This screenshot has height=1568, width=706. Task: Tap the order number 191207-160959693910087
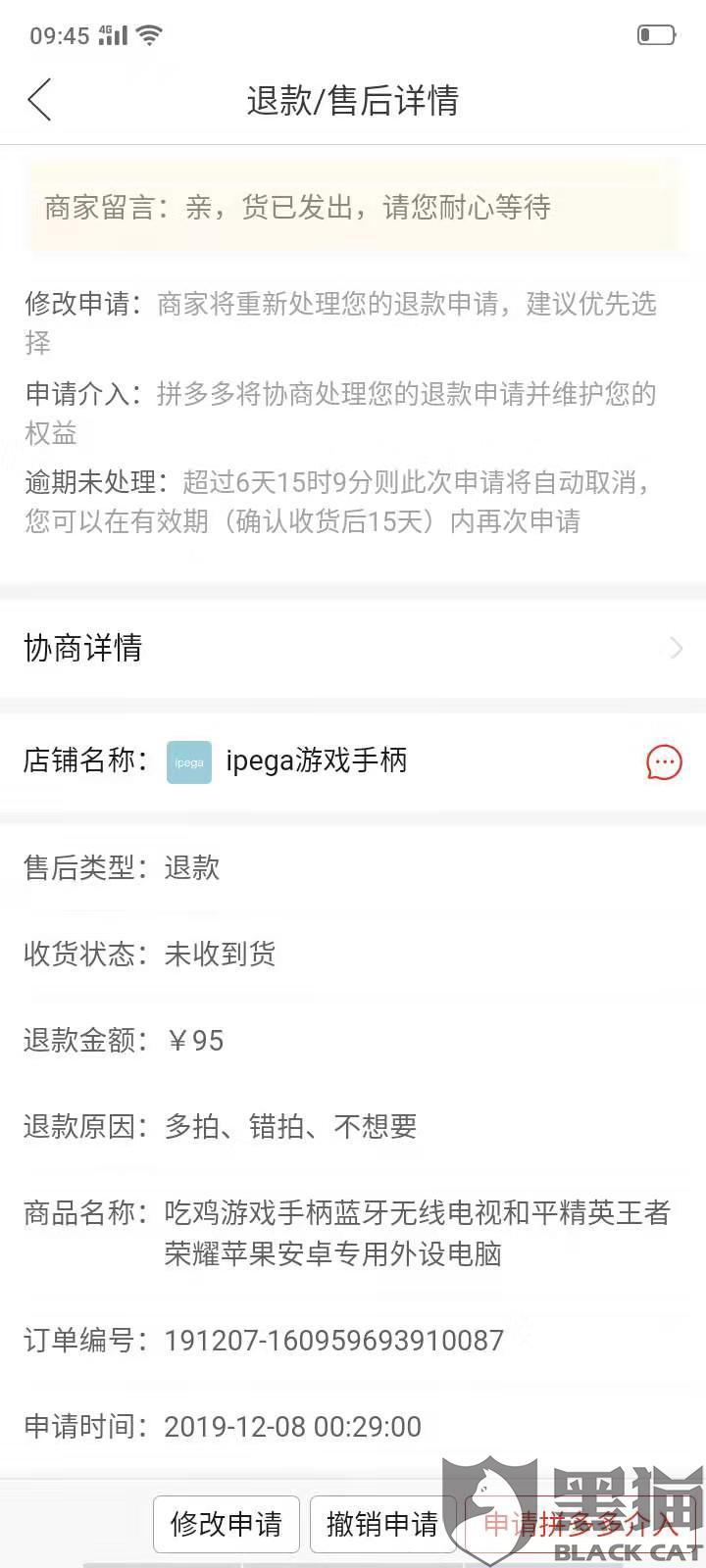point(333,1340)
